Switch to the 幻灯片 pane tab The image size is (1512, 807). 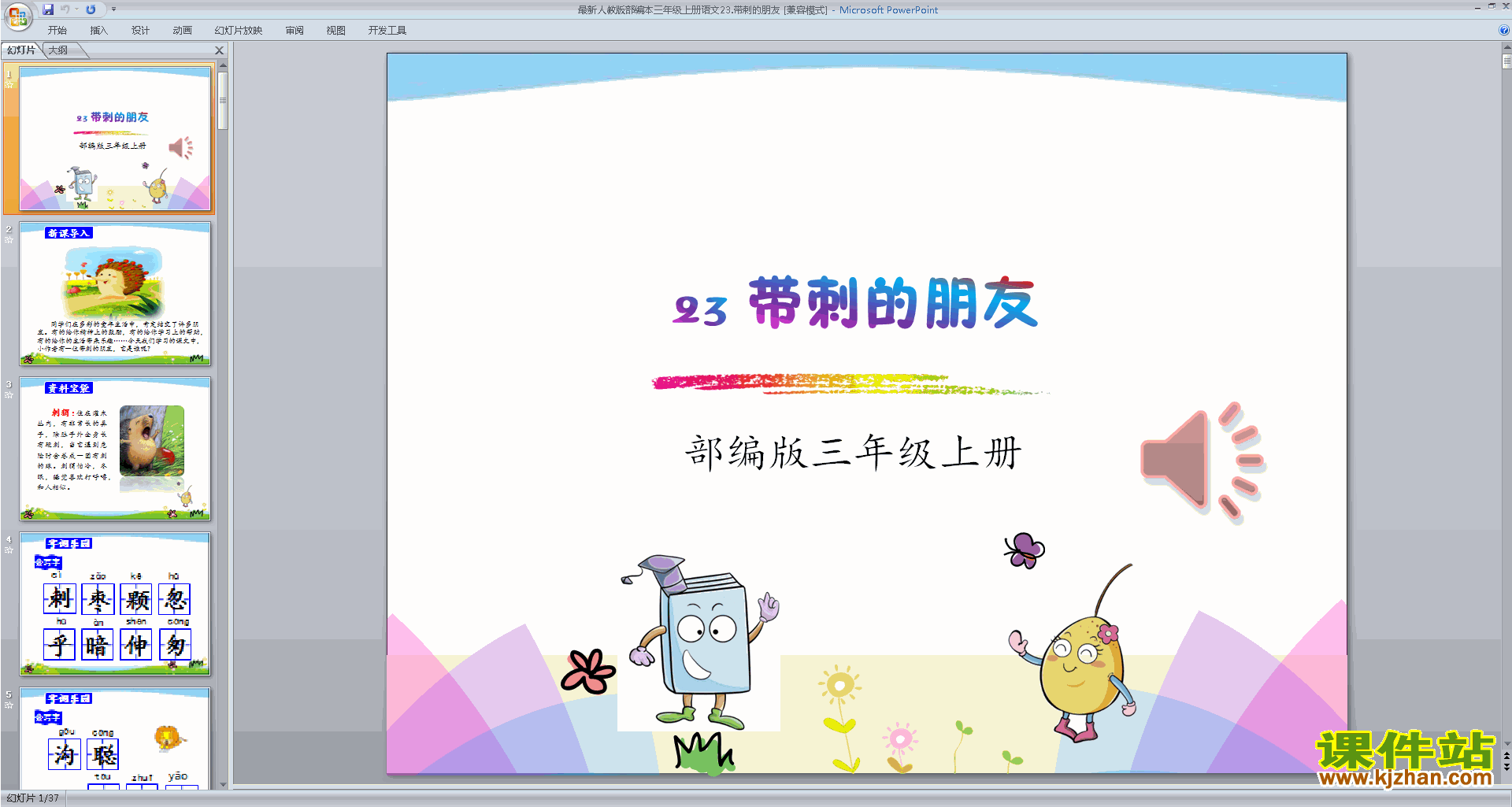point(21,50)
